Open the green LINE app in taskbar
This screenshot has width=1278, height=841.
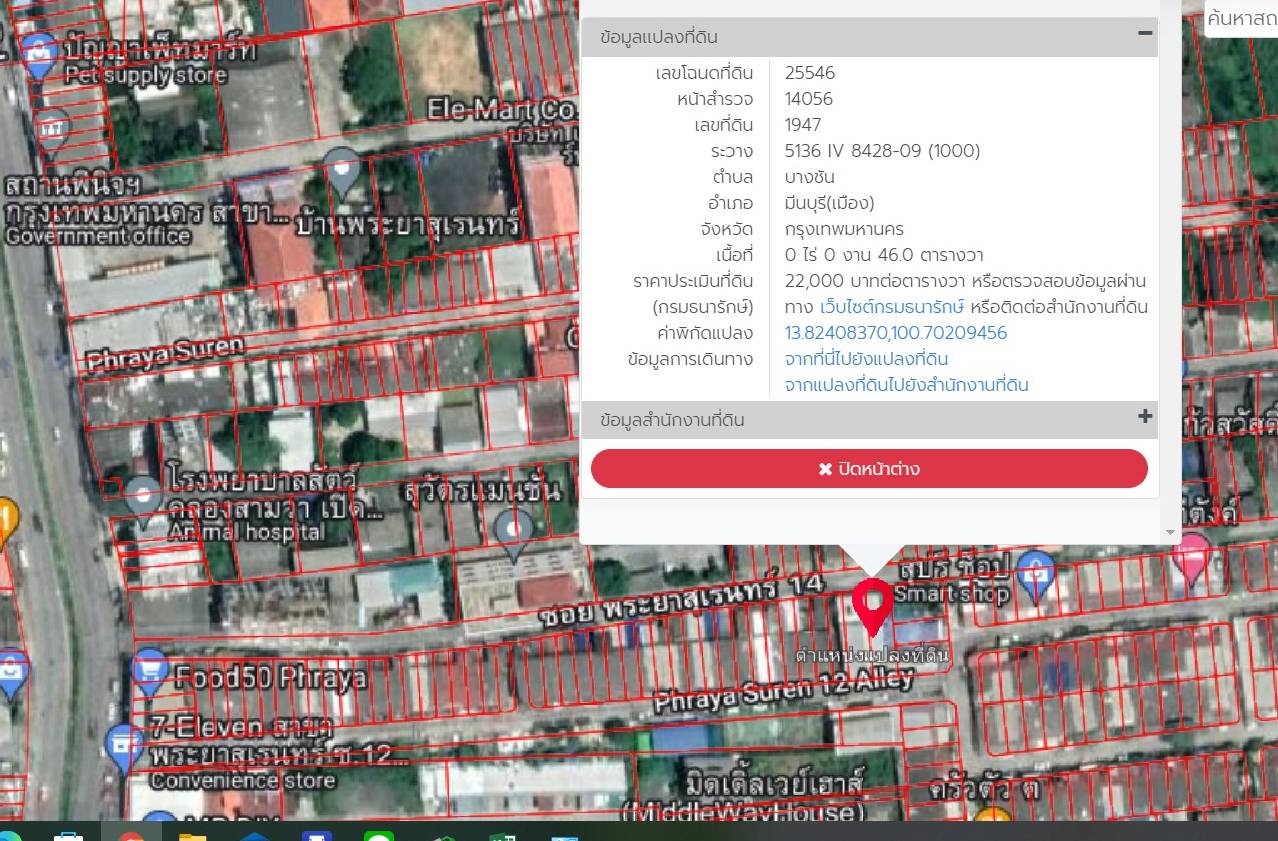(x=378, y=834)
